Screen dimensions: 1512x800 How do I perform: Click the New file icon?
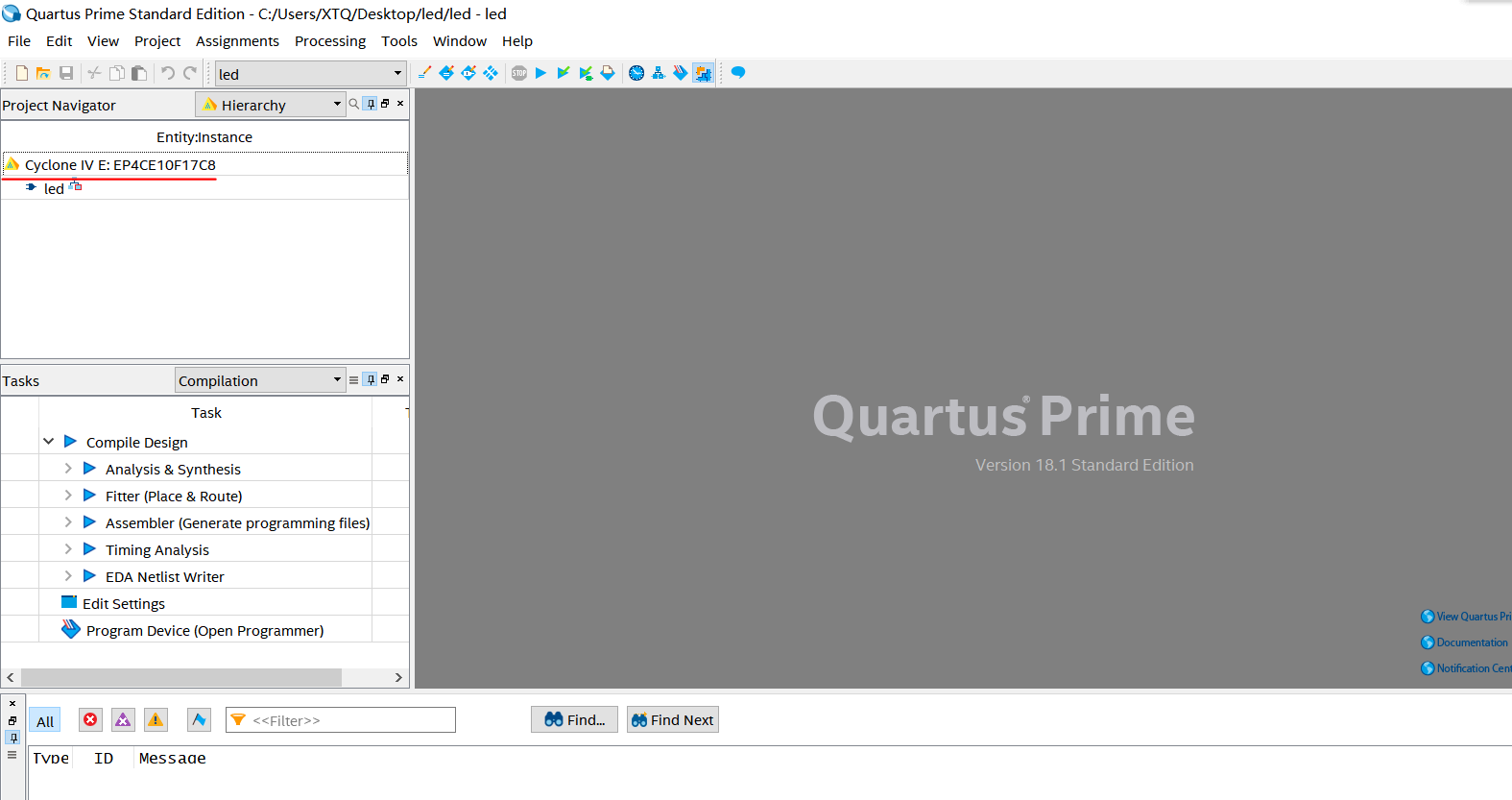click(21, 73)
